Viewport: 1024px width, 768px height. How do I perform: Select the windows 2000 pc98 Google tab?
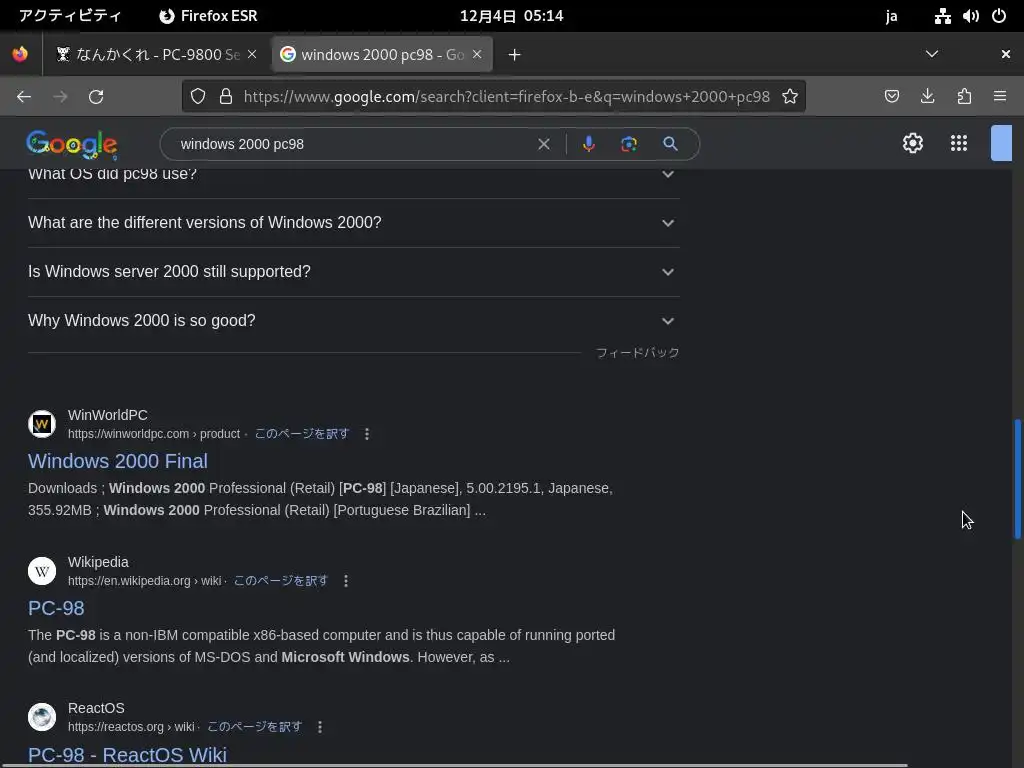[382, 54]
